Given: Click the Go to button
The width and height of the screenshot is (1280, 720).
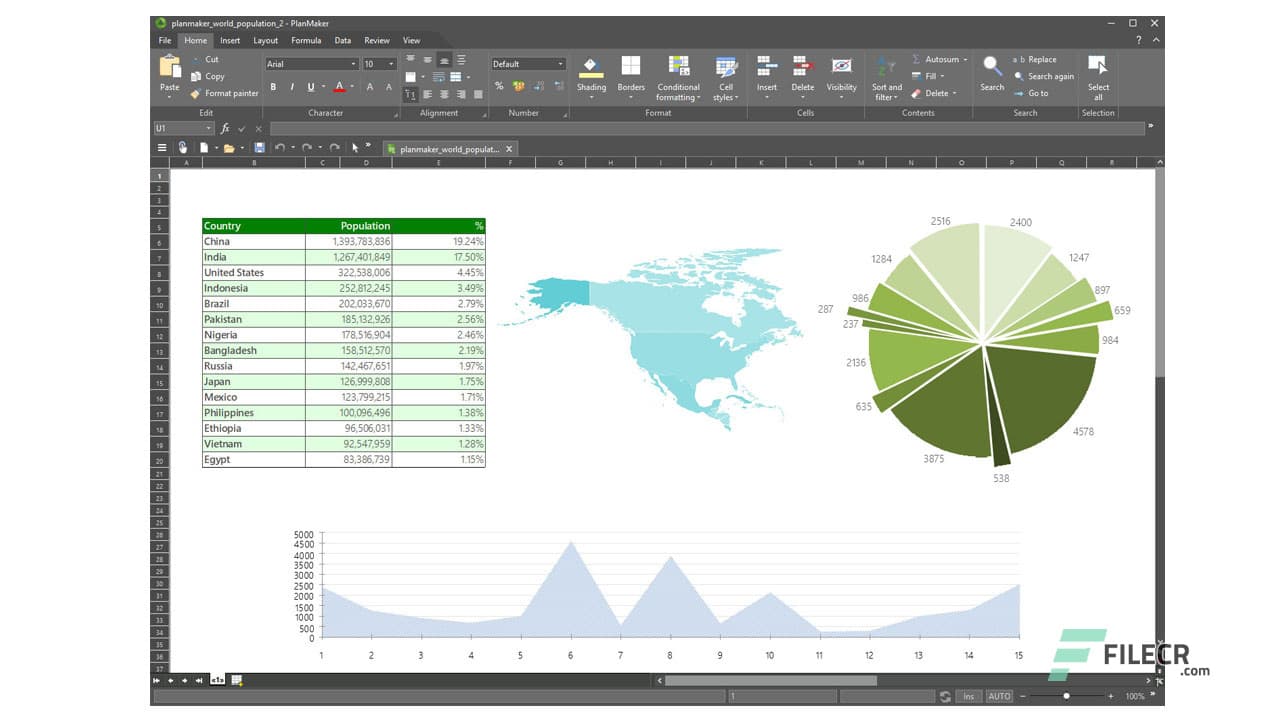Looking at the screenshot, I should [1037, 93].
